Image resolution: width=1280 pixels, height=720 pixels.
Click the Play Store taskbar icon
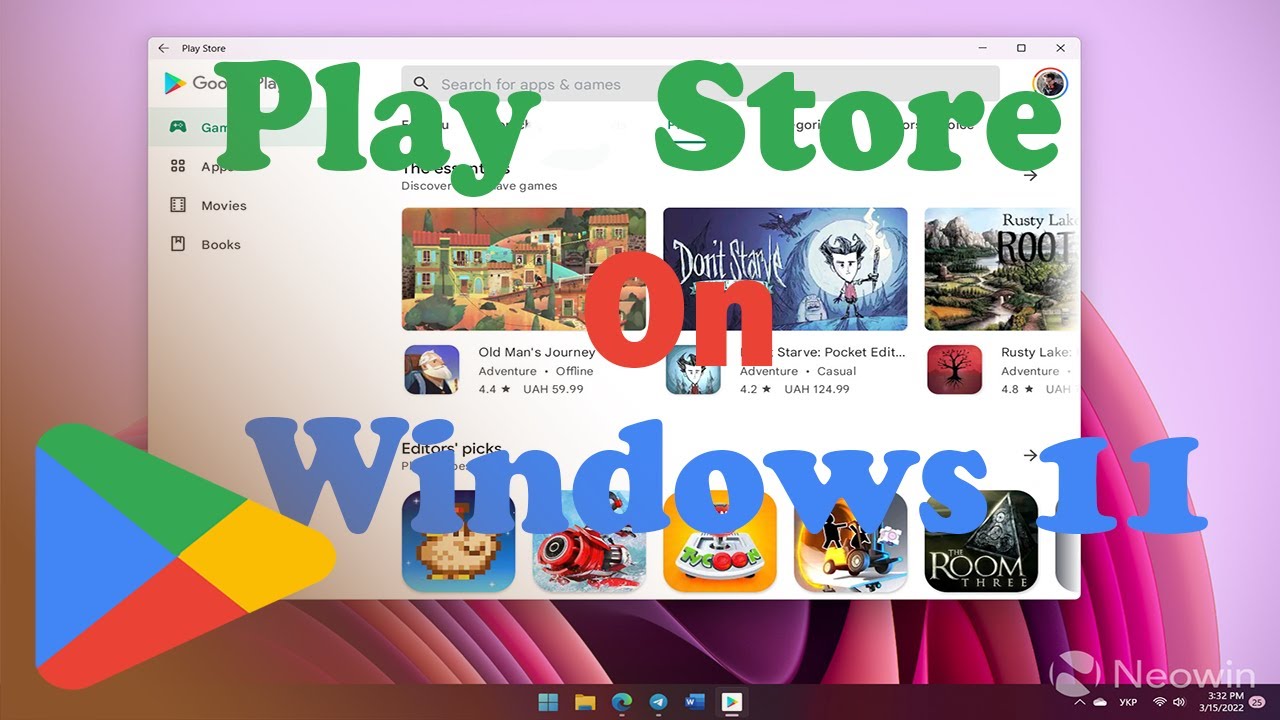tap(731, 702)
